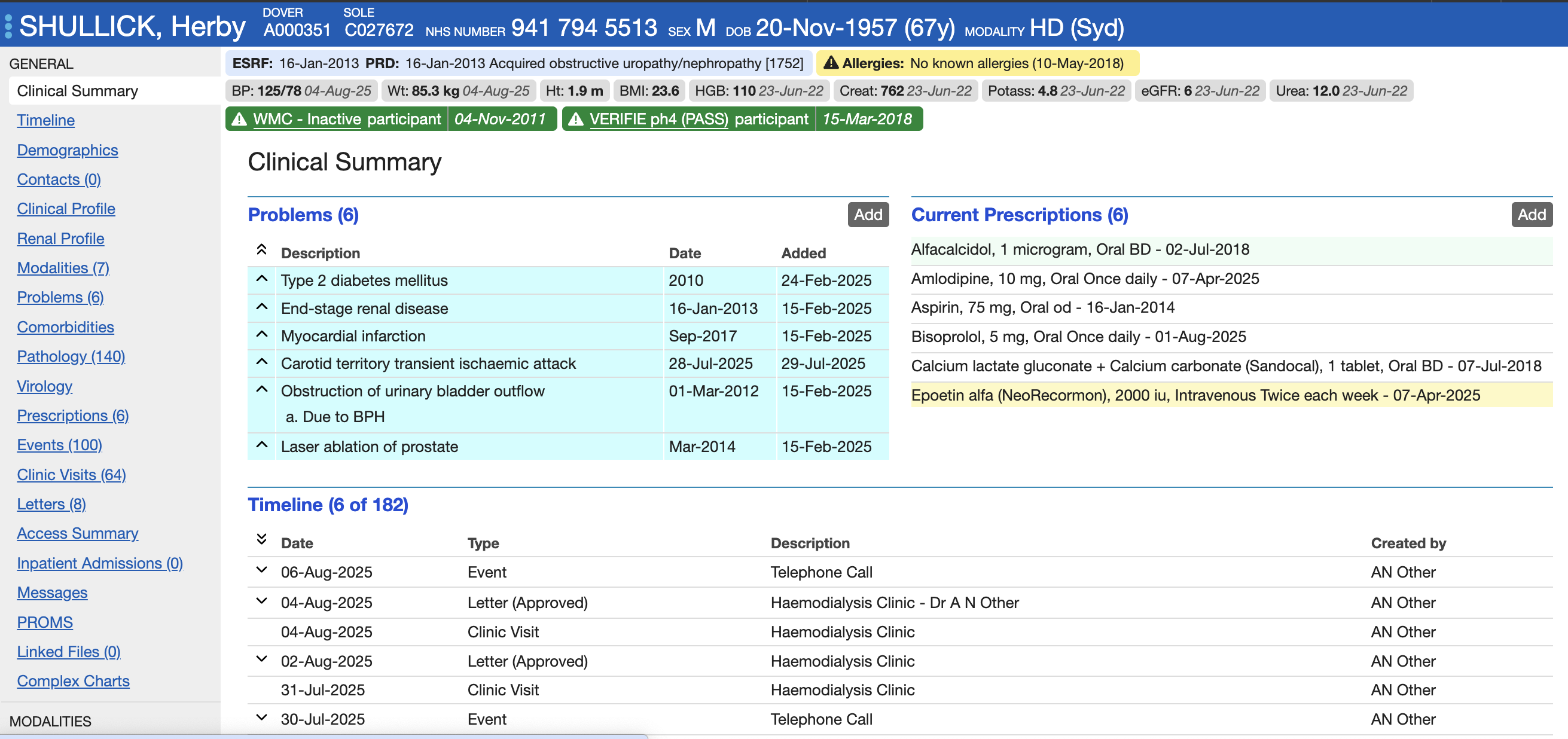1568x739 pixels.
Task: Click the WMC - Inactive participant warning icon
Action: 239,119
